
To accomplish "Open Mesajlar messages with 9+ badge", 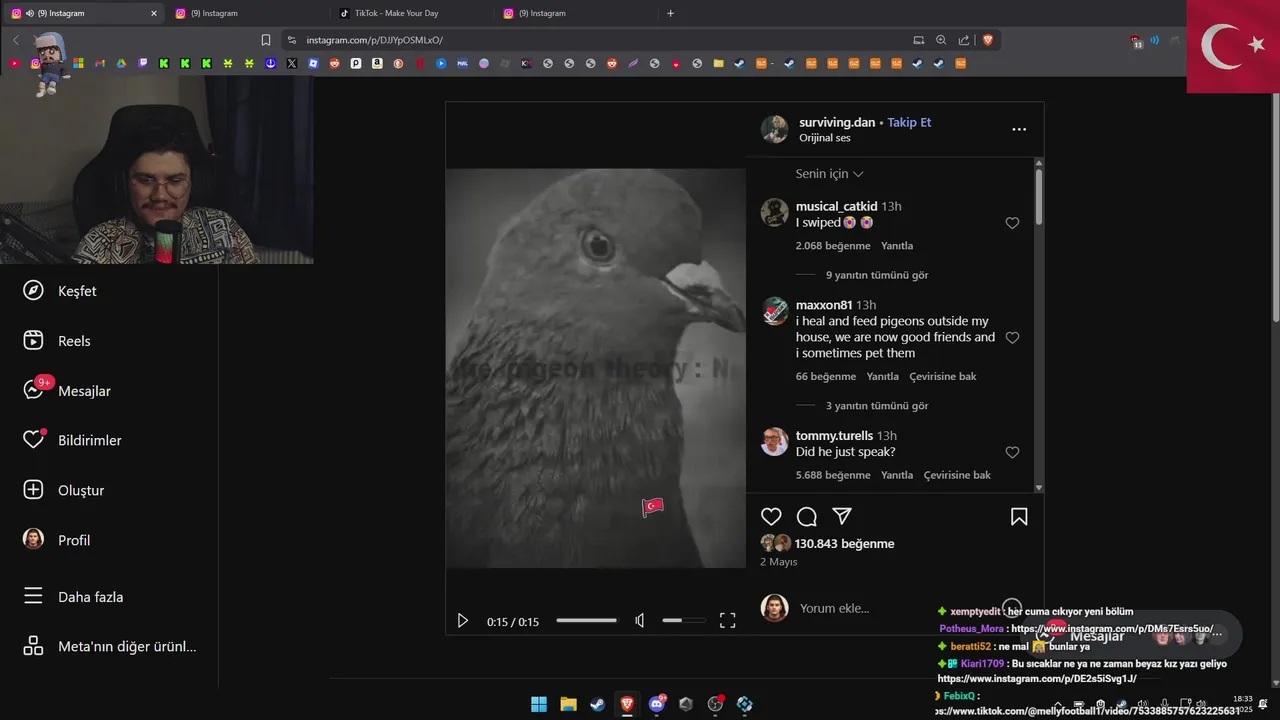I will (x=66, y=391).
